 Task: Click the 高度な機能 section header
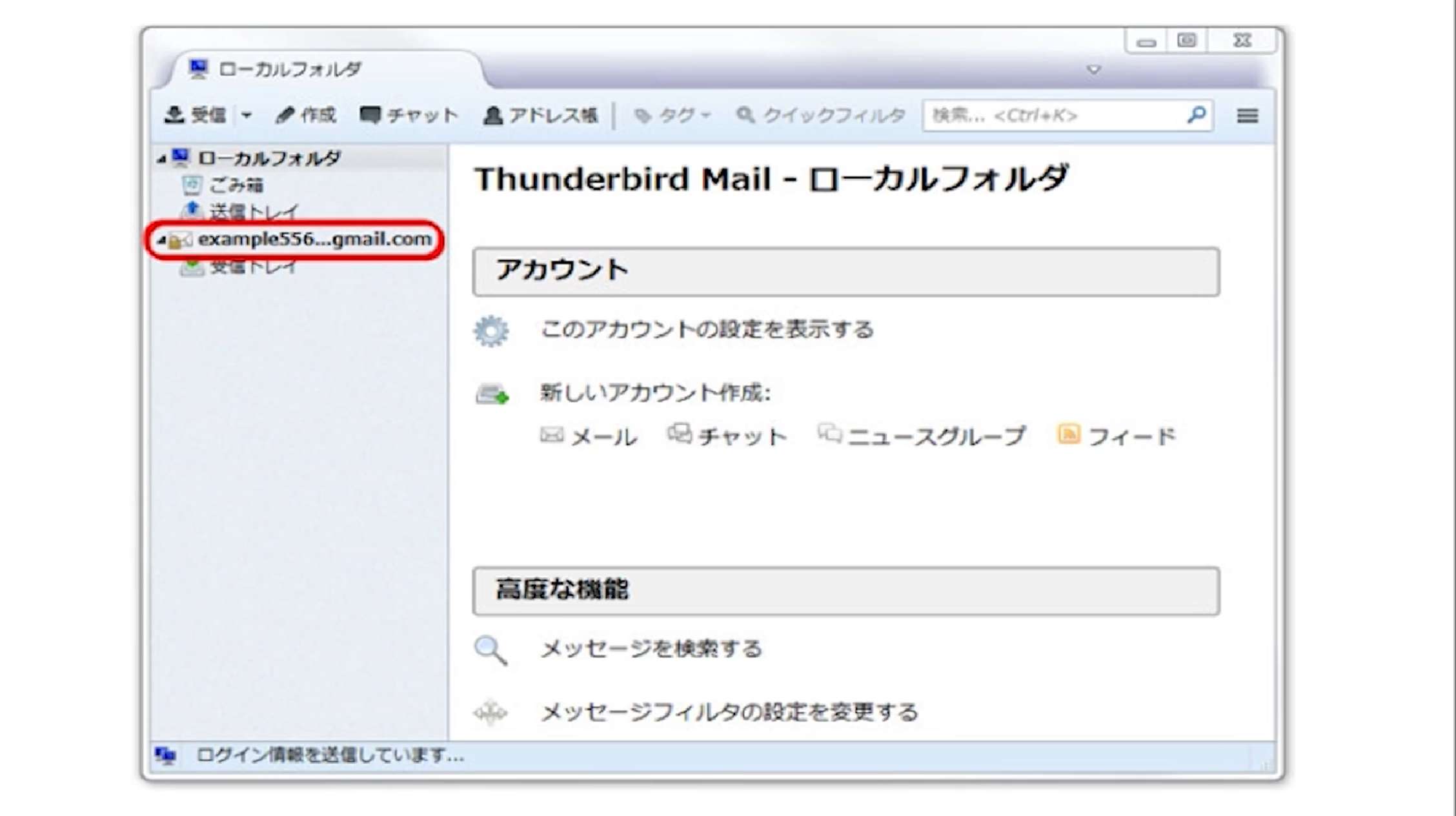(846, 591)
